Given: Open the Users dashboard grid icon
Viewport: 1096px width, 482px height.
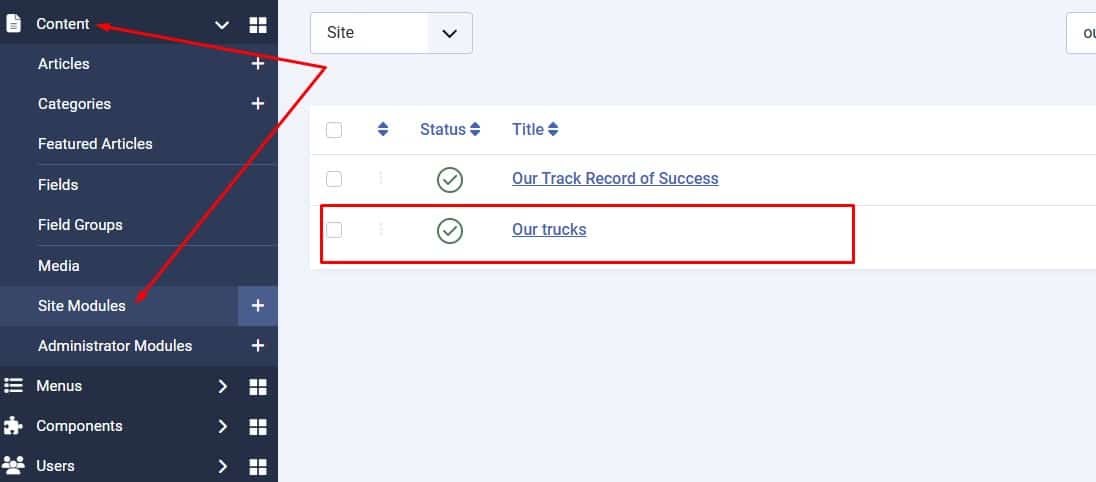Looking at the screenshot, I should (258, 467).
